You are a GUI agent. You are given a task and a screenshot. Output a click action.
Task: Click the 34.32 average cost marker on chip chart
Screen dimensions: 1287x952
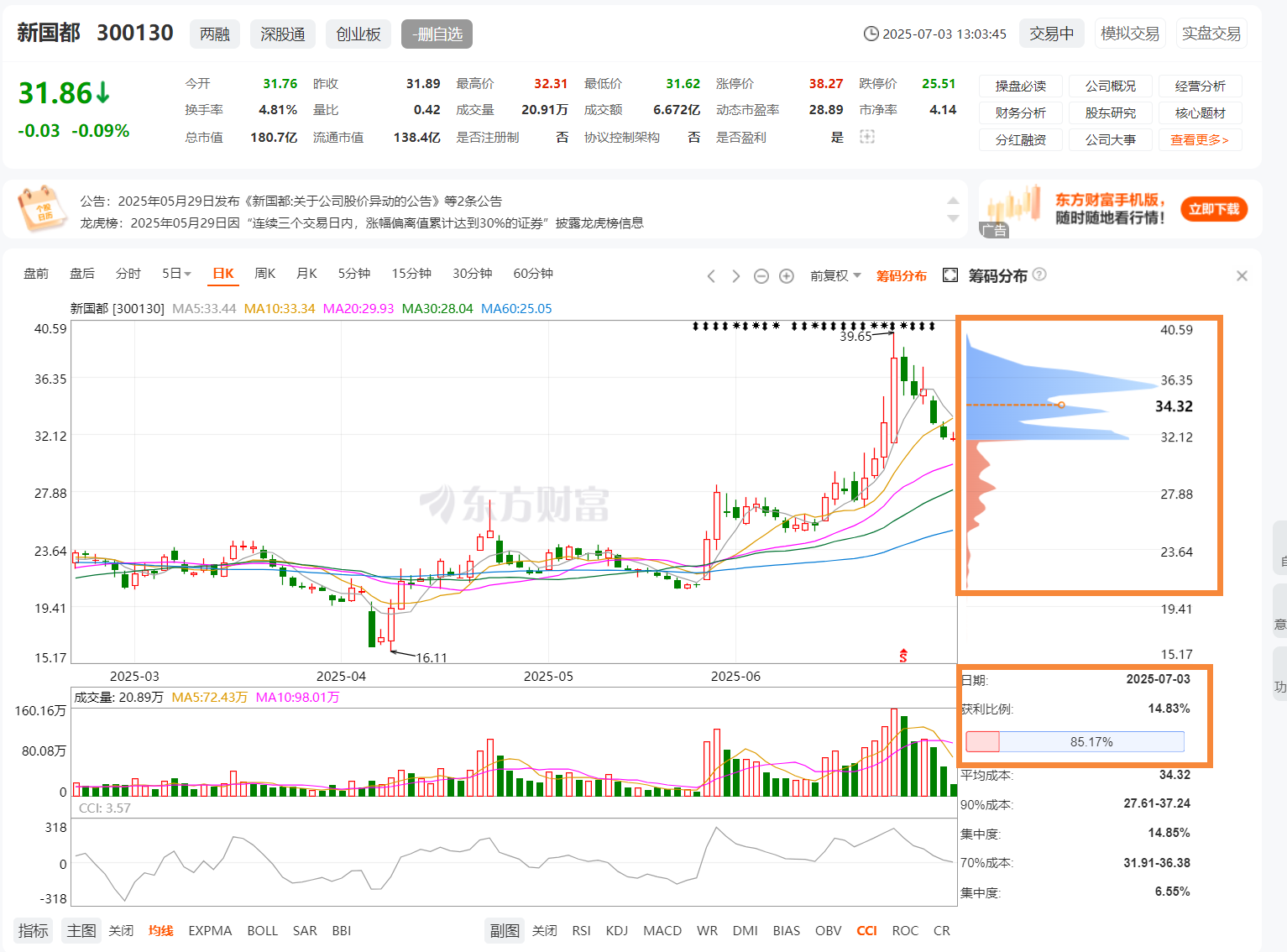(x=1061, y=405)
